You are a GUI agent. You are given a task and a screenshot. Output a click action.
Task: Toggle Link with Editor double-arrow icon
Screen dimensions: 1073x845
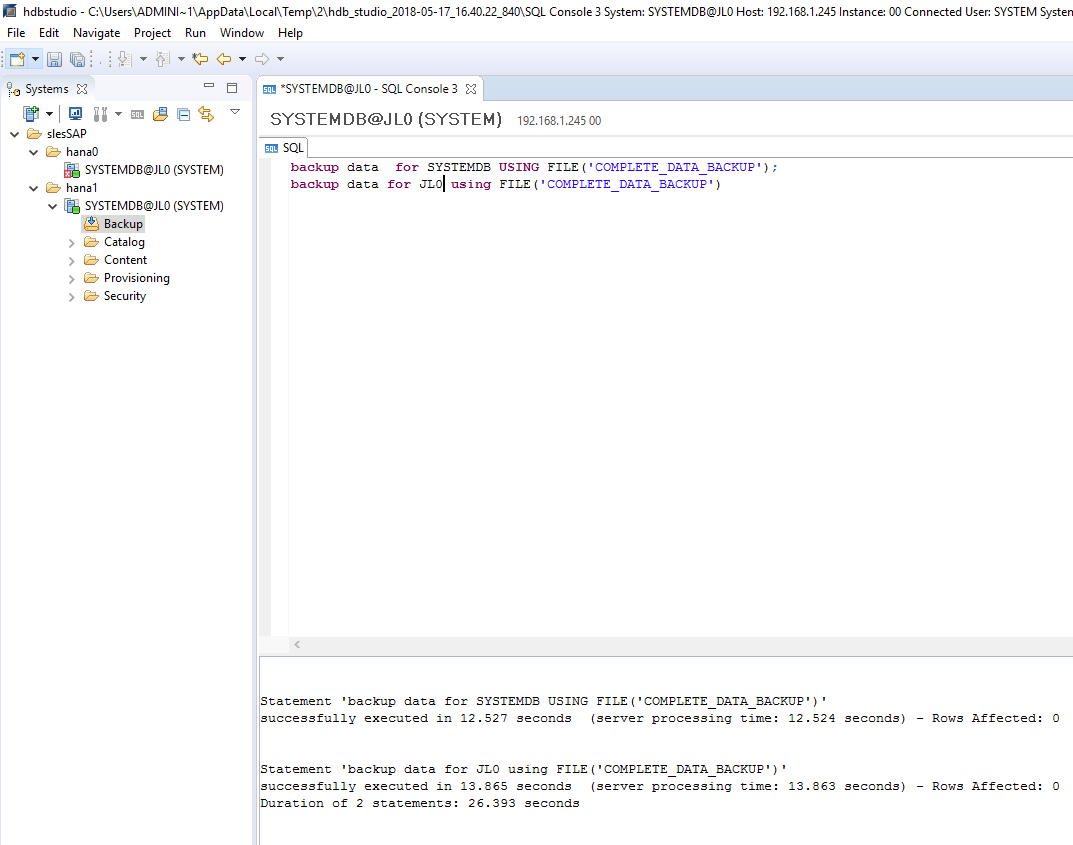(206, 114)
